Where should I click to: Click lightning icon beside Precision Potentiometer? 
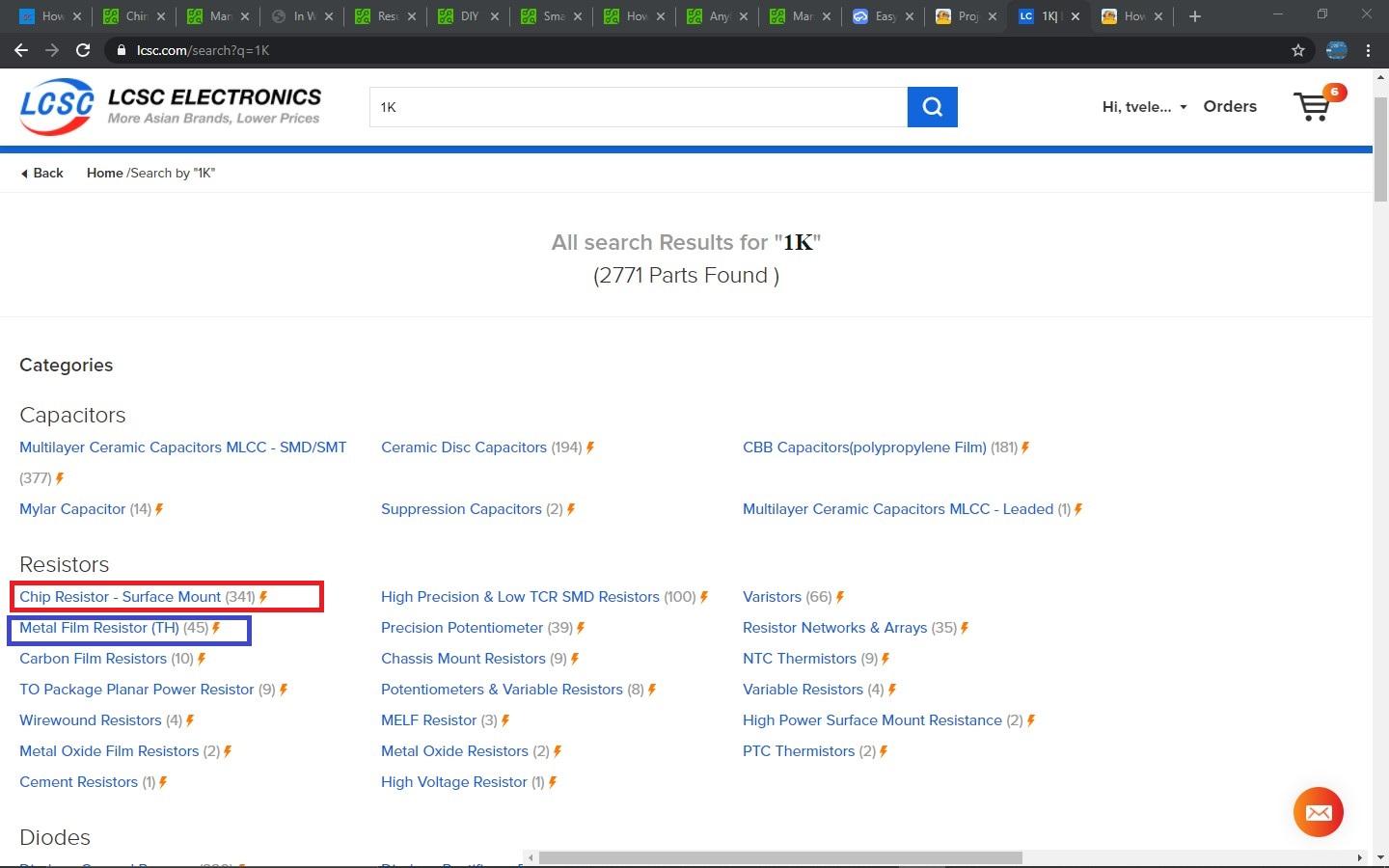click(581, 628)
